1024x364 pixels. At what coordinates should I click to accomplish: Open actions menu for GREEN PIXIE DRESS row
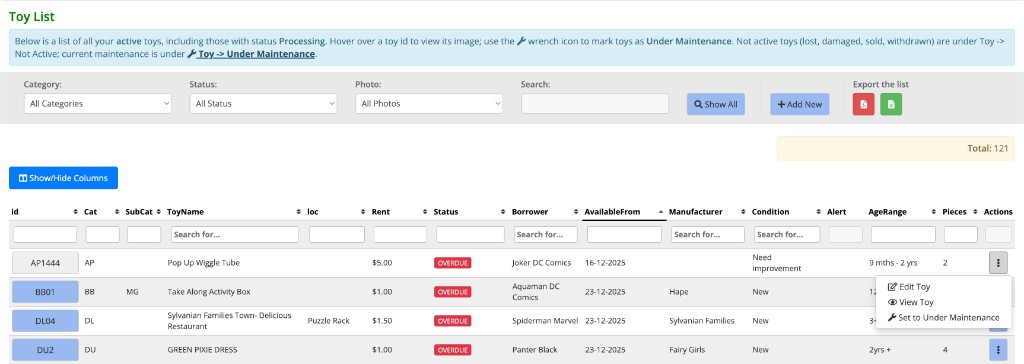point(997,350)
